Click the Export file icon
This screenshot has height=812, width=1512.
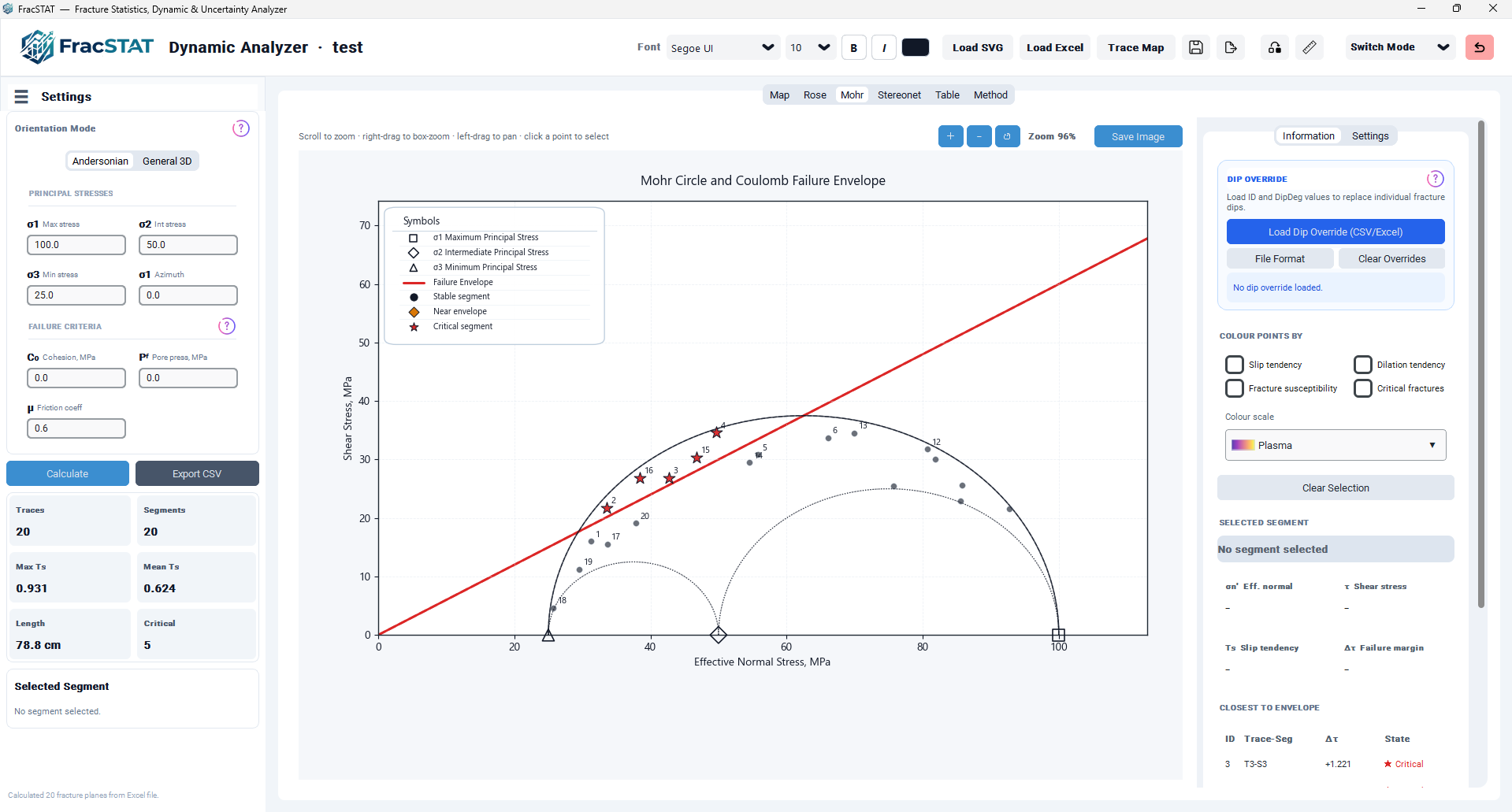click(1231, 47)
